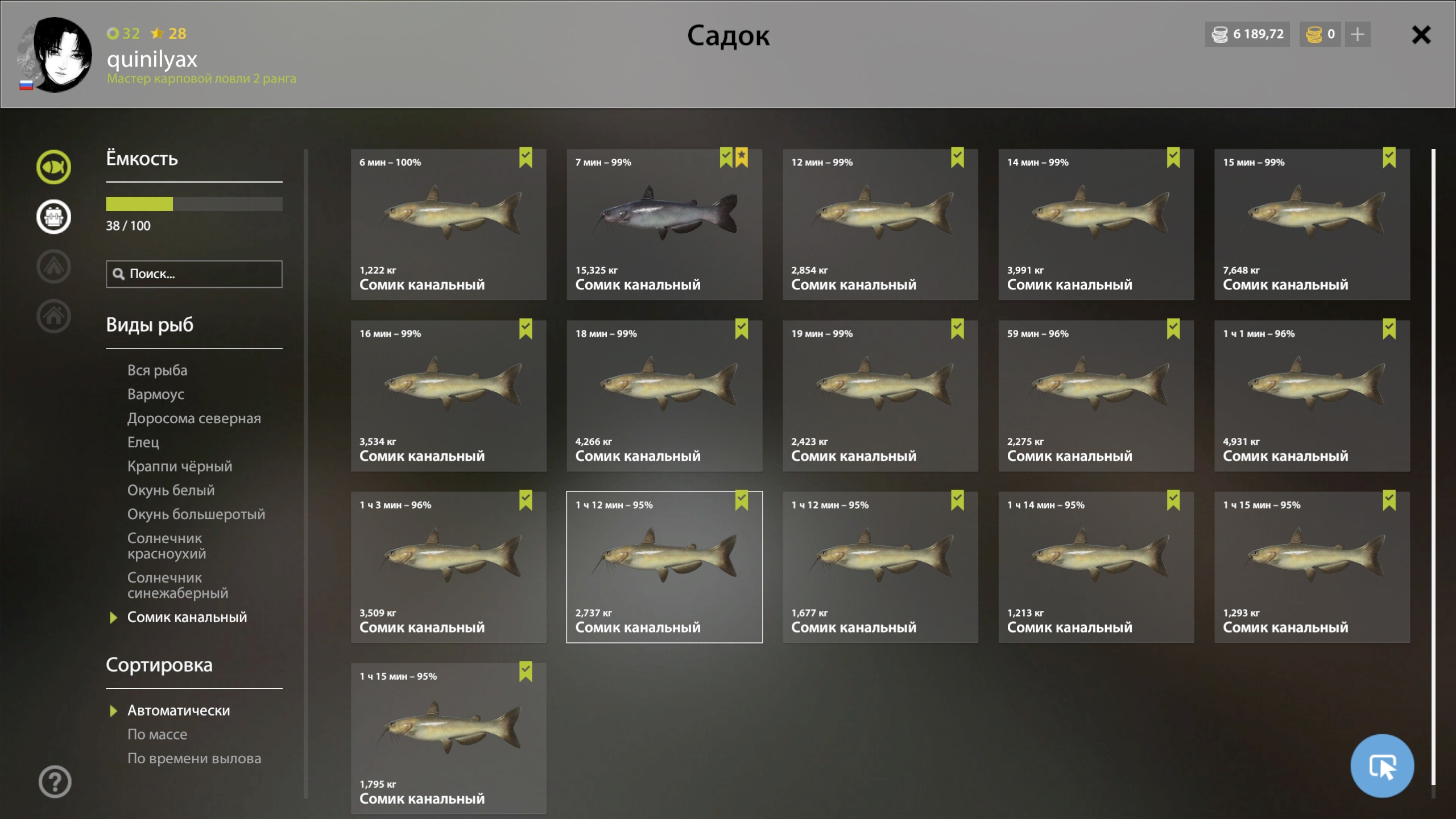Screen dimensions: 1456x819
Task: Toggle green checkmark on 1,795 kg catfish
Action: pyautogui.click(x=526, y=672)
